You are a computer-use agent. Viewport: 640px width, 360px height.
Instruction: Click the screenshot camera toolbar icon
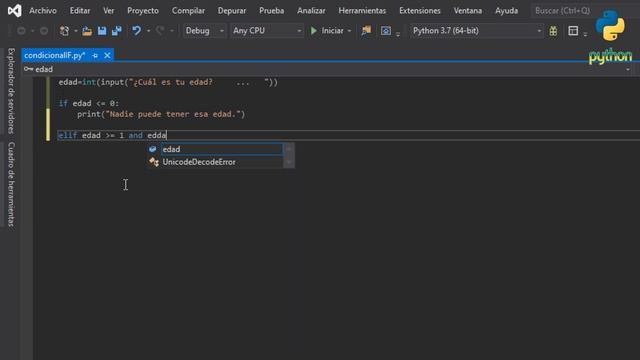tap(386, 31)
